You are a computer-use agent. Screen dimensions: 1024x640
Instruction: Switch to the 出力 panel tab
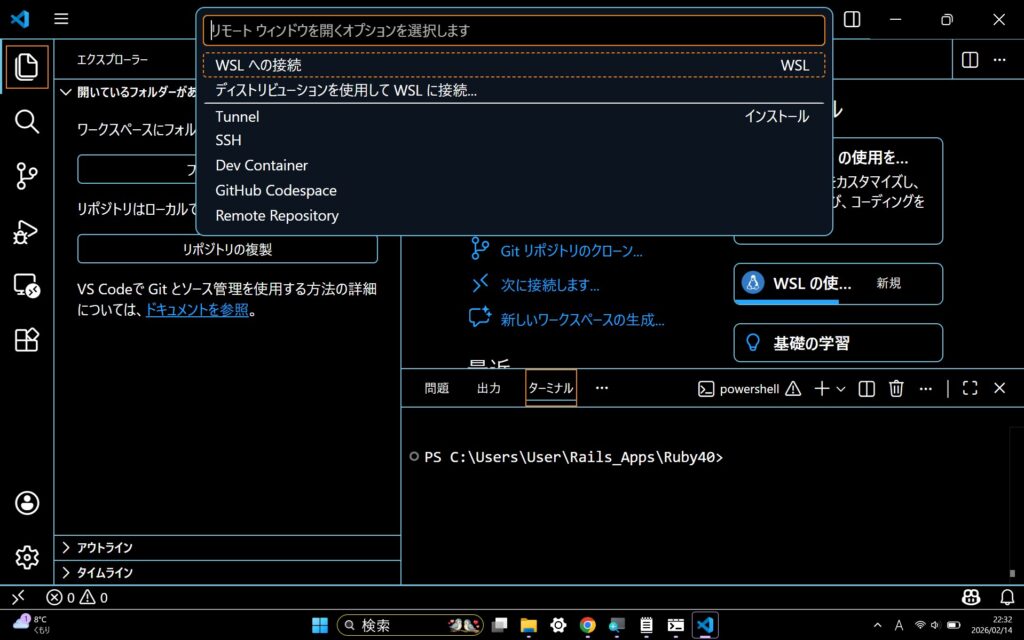pos(488,388)
